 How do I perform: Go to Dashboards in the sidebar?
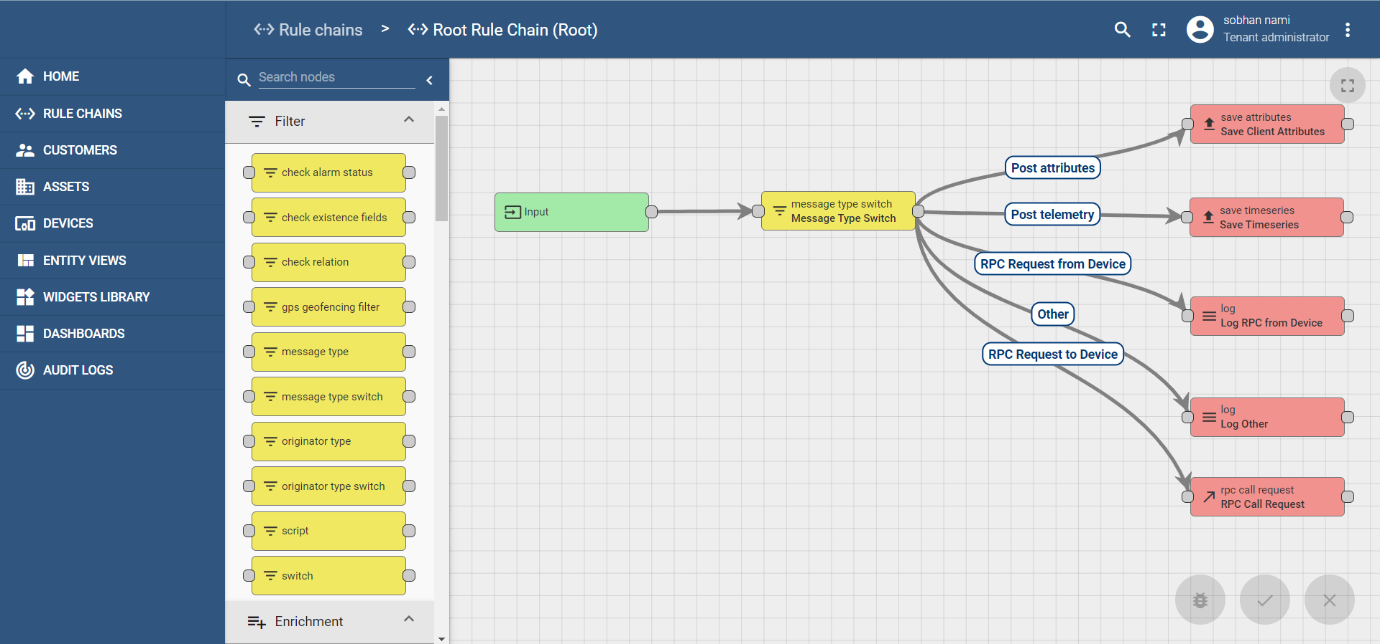coord(83,333)
